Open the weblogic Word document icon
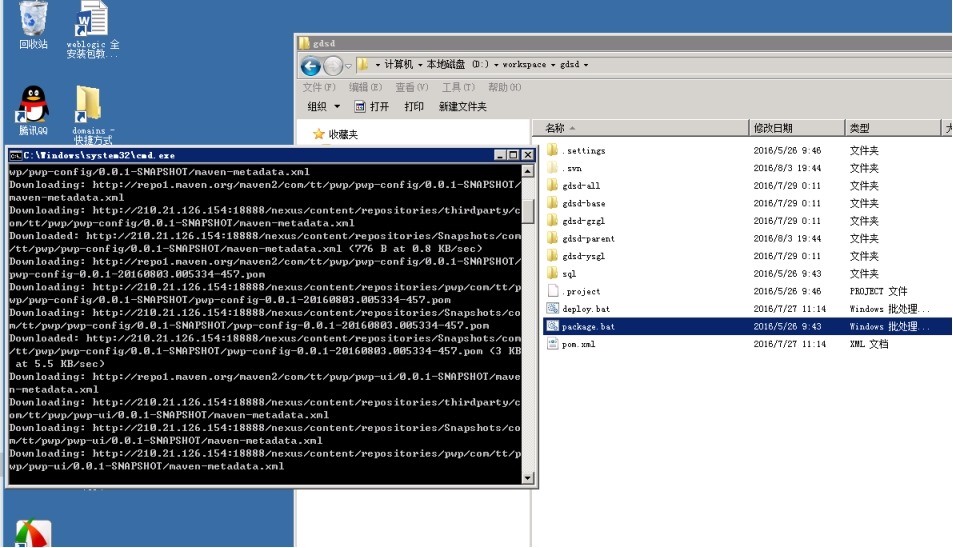Screen dimensions: 953x548 (92, 19)
